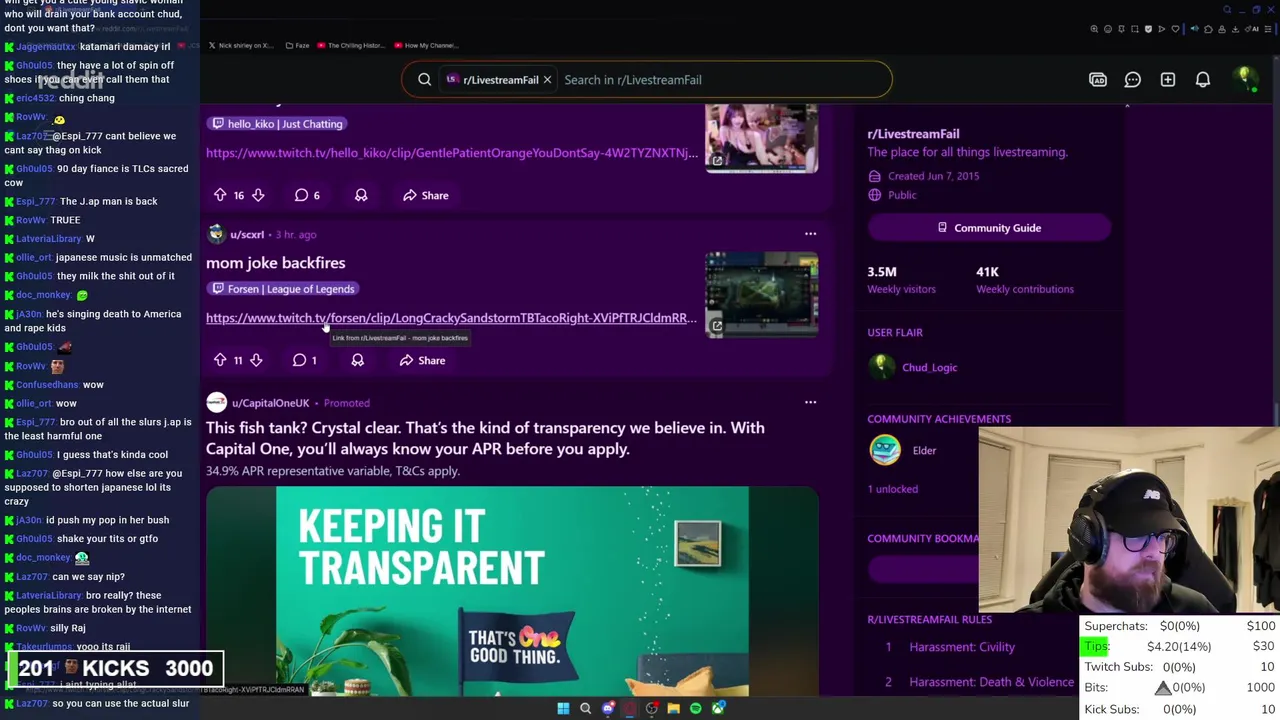This screenshot has width=1280, height=720.
Task: Open the options menu of the mom joke backfires post
Action: [810, 234]
